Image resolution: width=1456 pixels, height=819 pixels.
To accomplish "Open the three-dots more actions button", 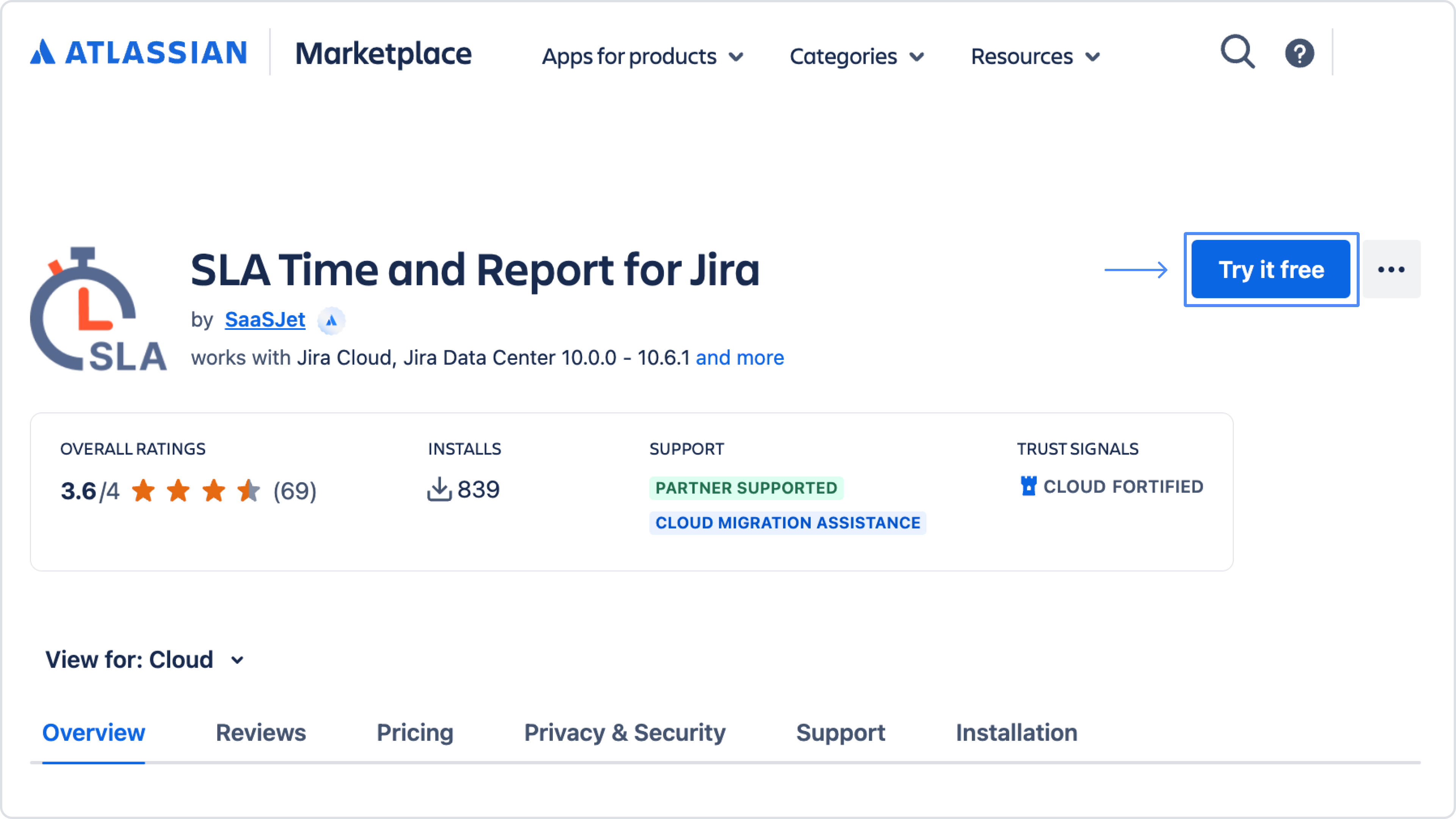I will pyautogui.click(x=1391, y=270).
